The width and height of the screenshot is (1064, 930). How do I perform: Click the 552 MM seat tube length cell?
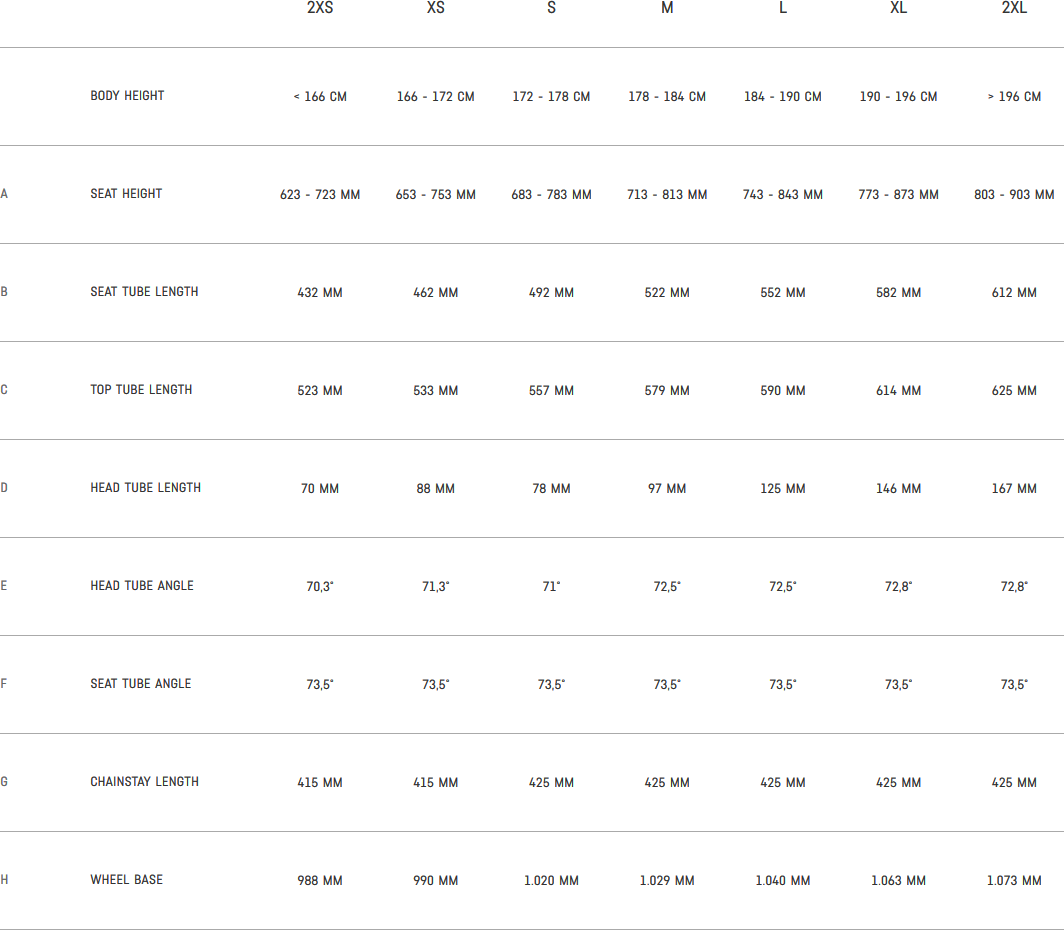(783, 293)
